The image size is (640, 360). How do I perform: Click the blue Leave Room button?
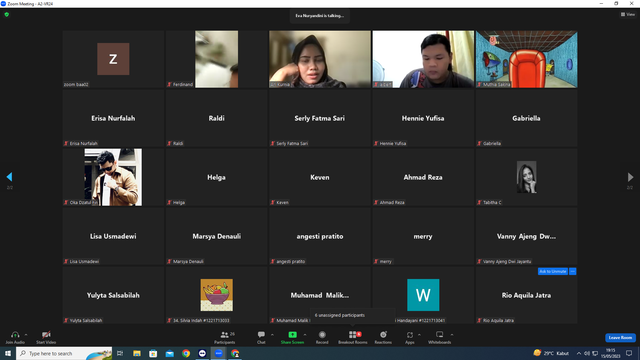point(620,338)
